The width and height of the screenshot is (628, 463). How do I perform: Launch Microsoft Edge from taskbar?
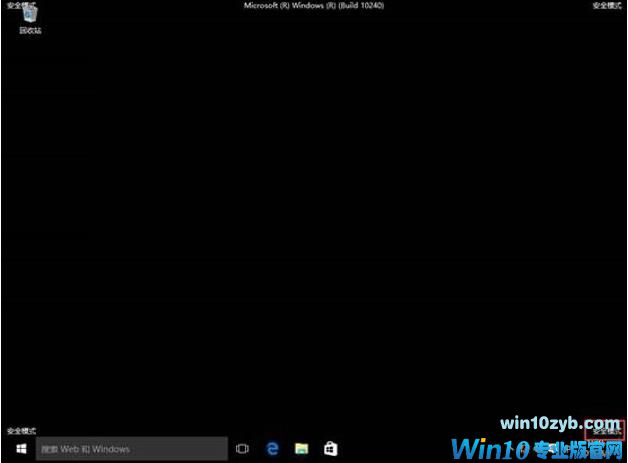272,449
